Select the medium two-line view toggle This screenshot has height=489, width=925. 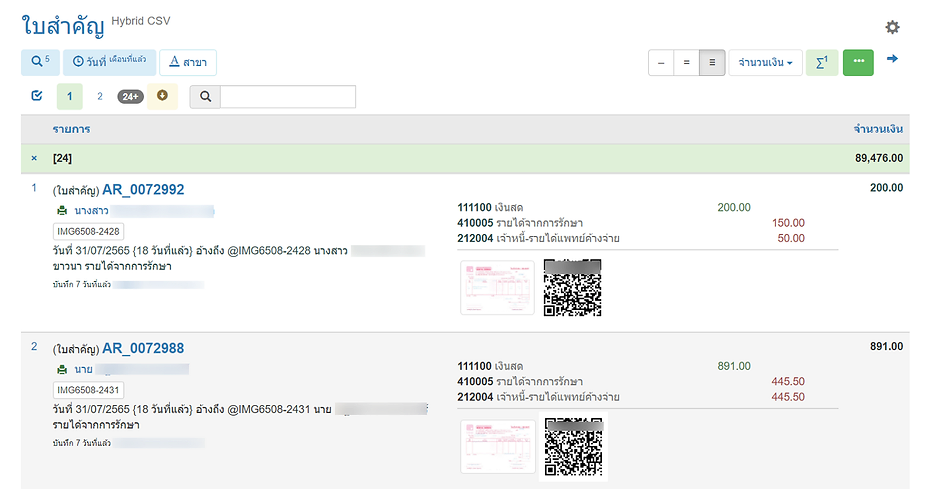click(686, 62)
